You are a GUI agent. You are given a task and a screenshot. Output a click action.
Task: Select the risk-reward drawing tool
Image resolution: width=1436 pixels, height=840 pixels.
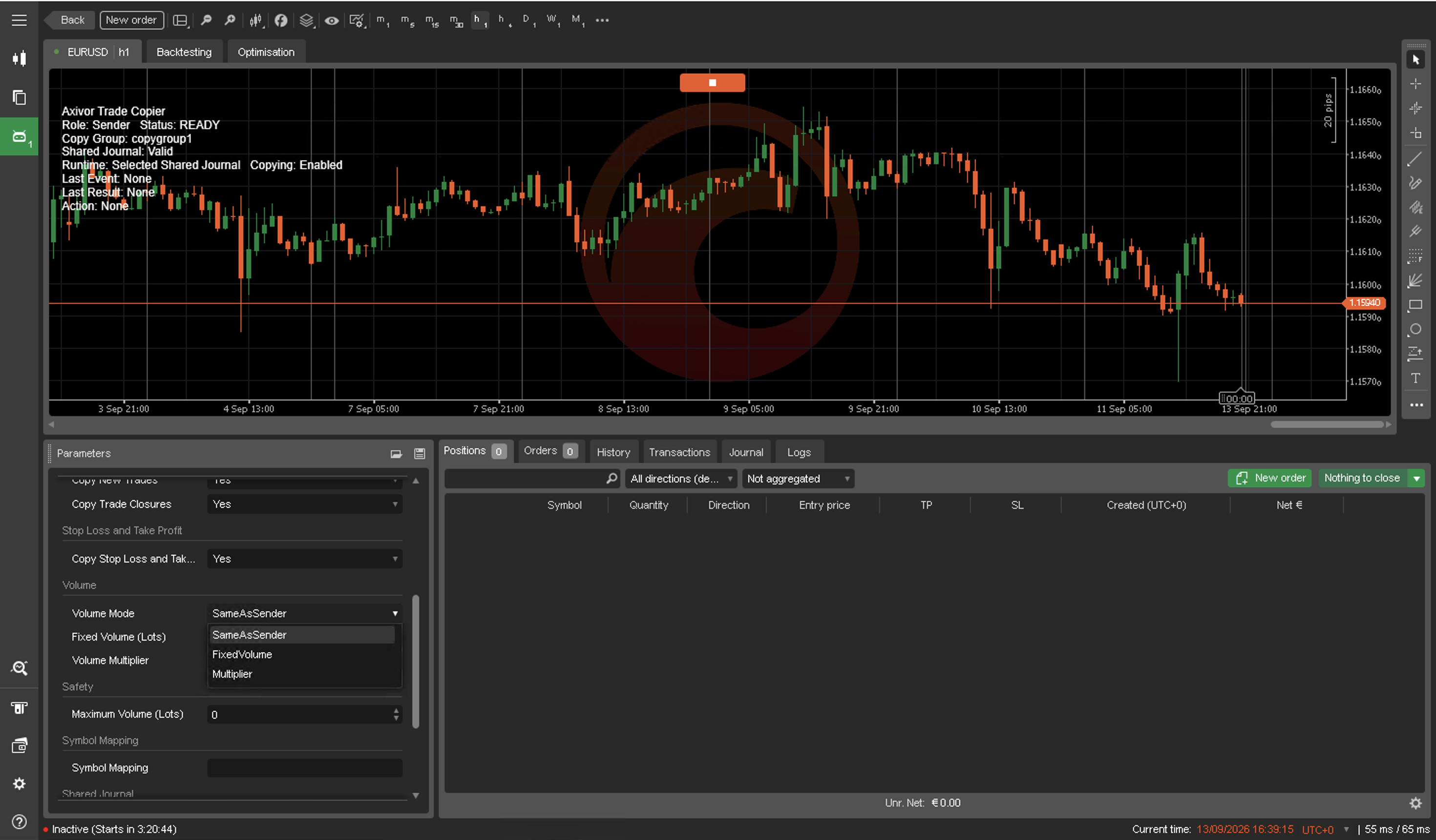point(1415,354)
